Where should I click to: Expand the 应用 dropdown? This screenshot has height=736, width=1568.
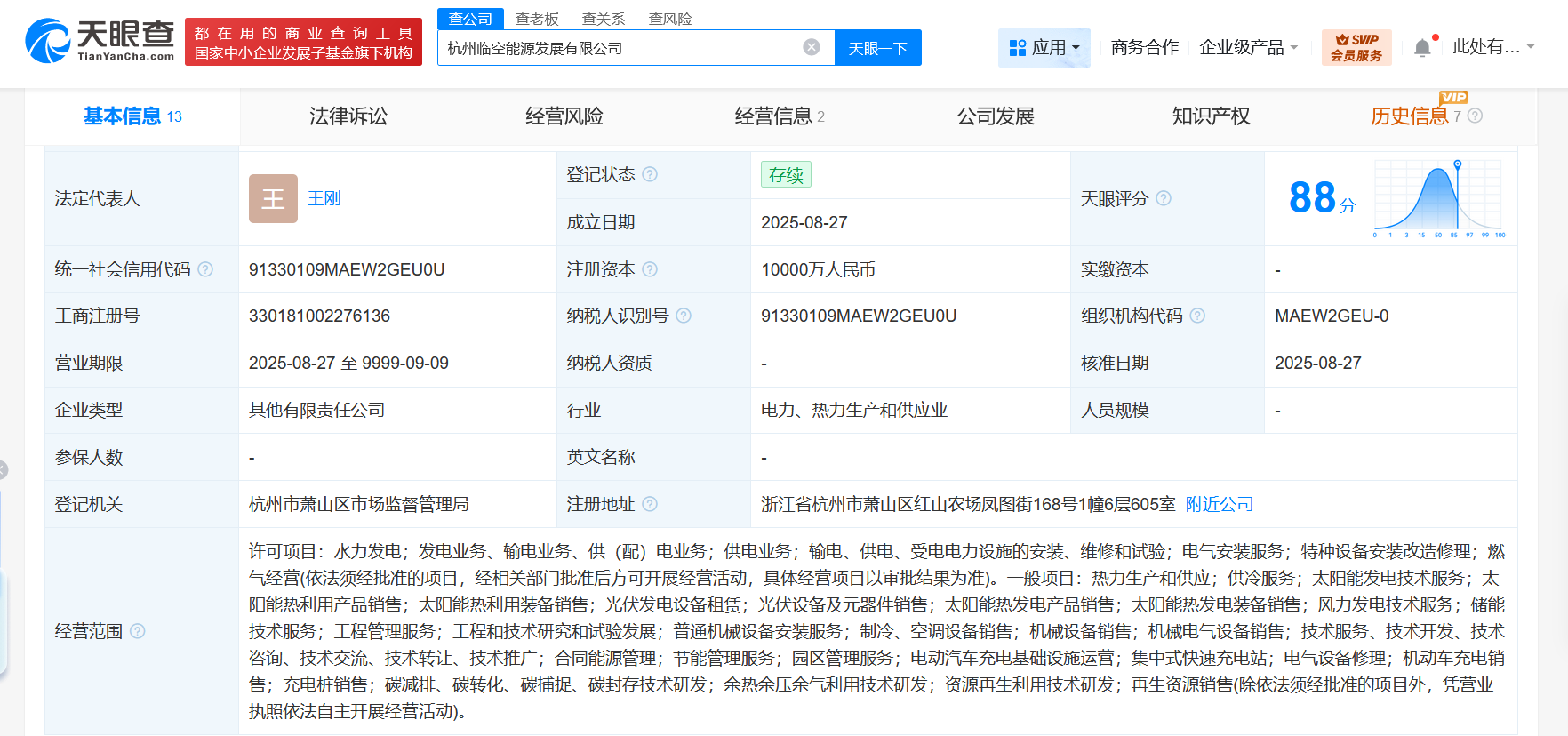point(1044,47)
